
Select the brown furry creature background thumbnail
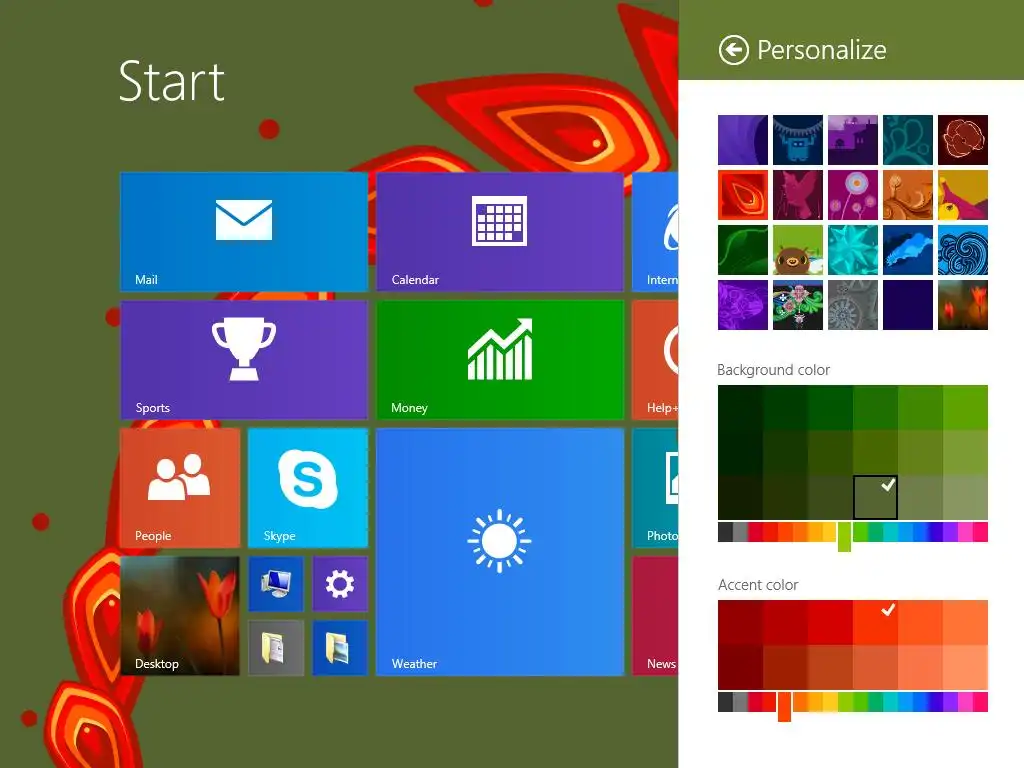point(797,250)
